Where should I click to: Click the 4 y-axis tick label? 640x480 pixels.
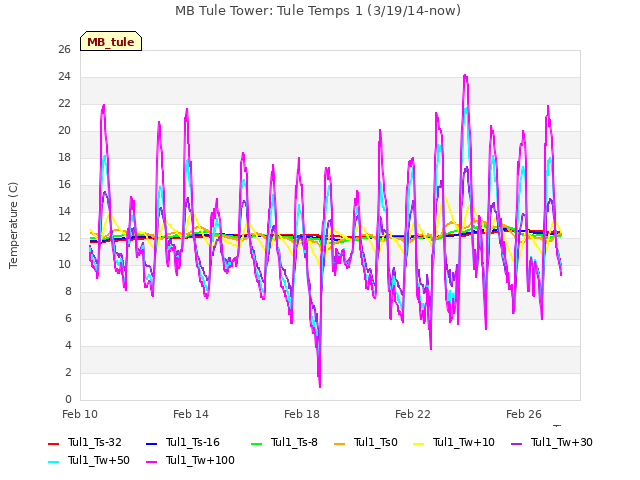[68, 345]
